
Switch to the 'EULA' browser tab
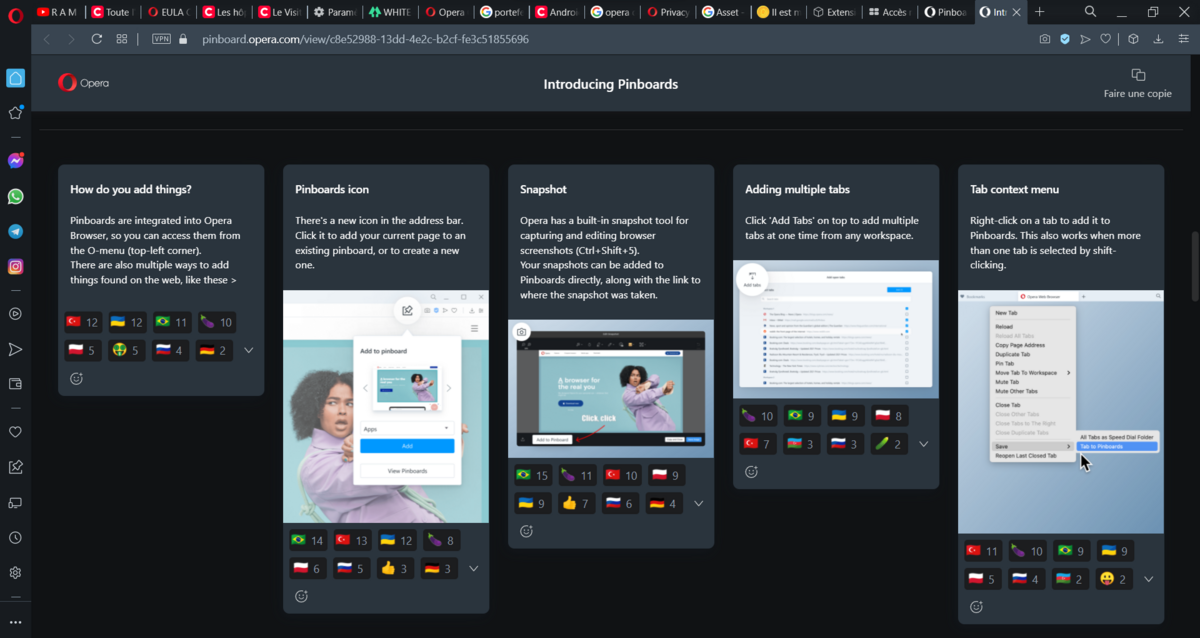(167, 12)
